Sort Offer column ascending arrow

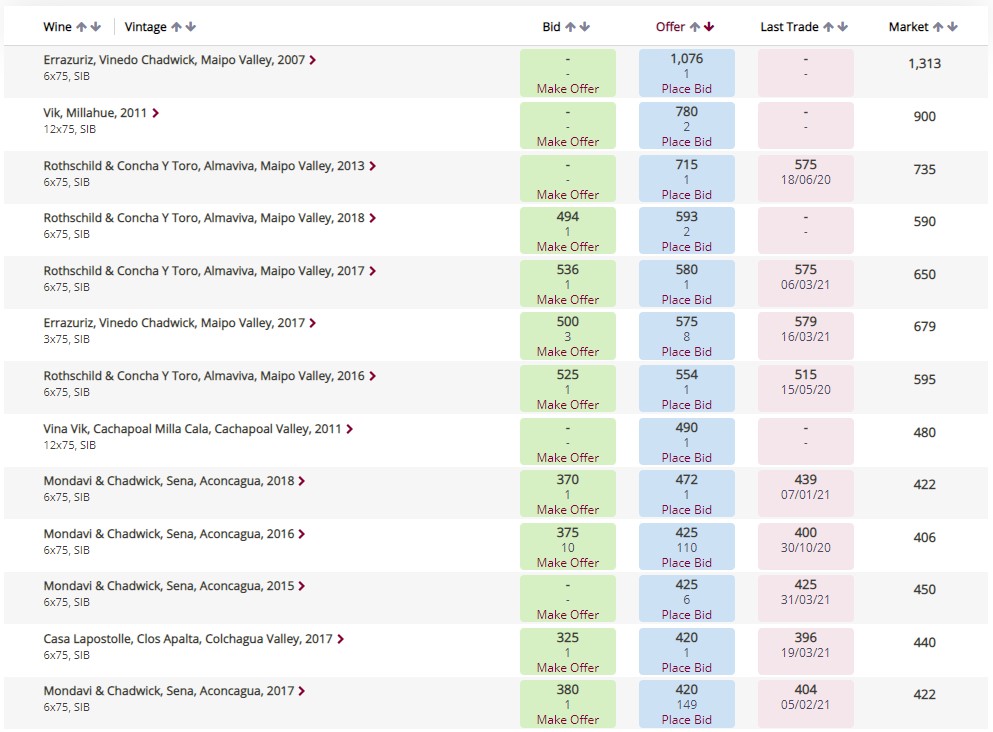point(695,27)
